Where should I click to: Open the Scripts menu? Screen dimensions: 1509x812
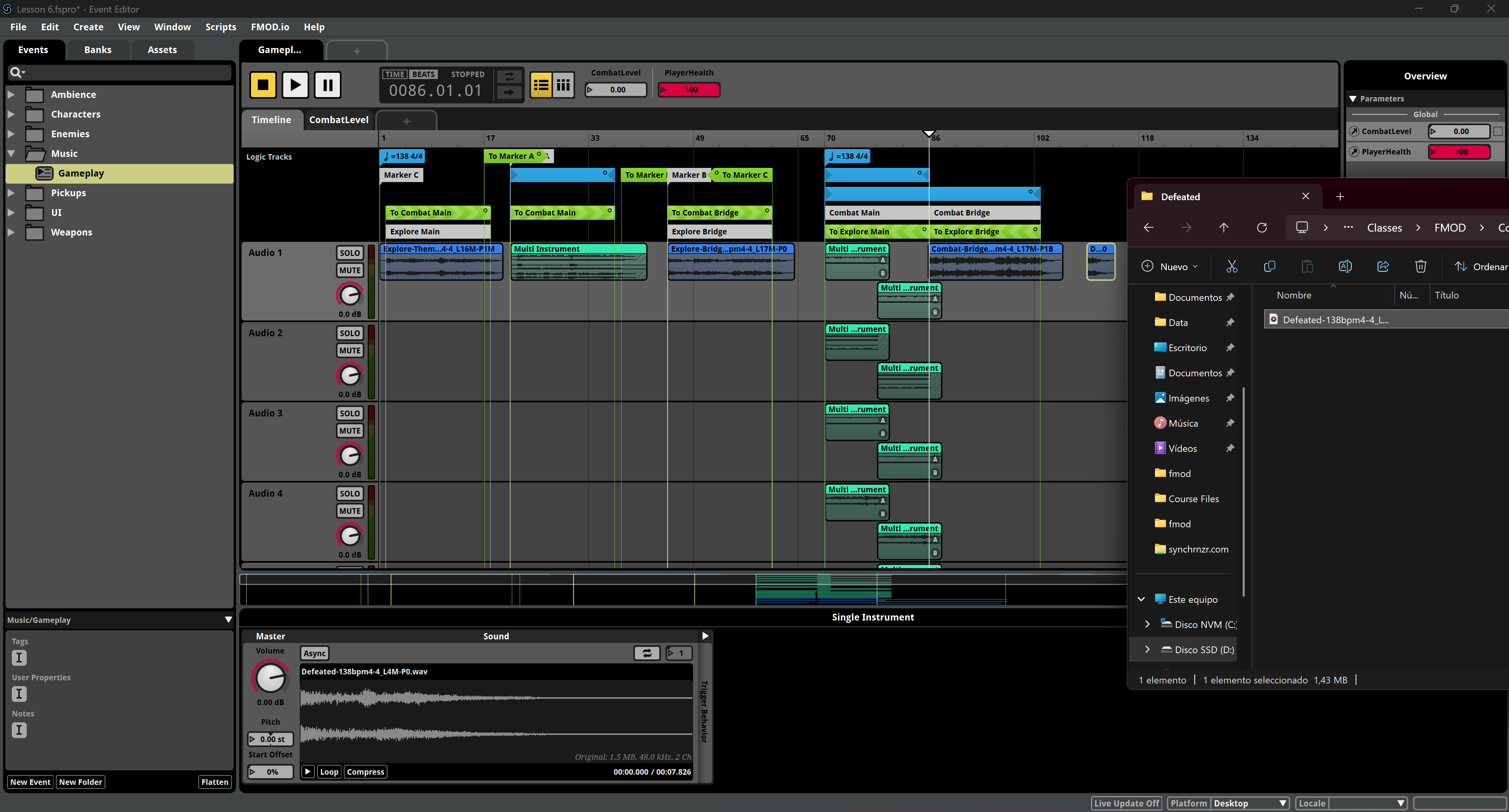point(221,27)
